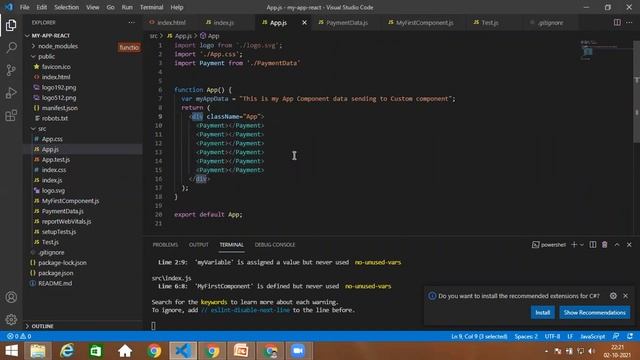The height and width of the screenshot is (360, 640).
Task: Click the editor vertical scrollbar
Action: 636,92
